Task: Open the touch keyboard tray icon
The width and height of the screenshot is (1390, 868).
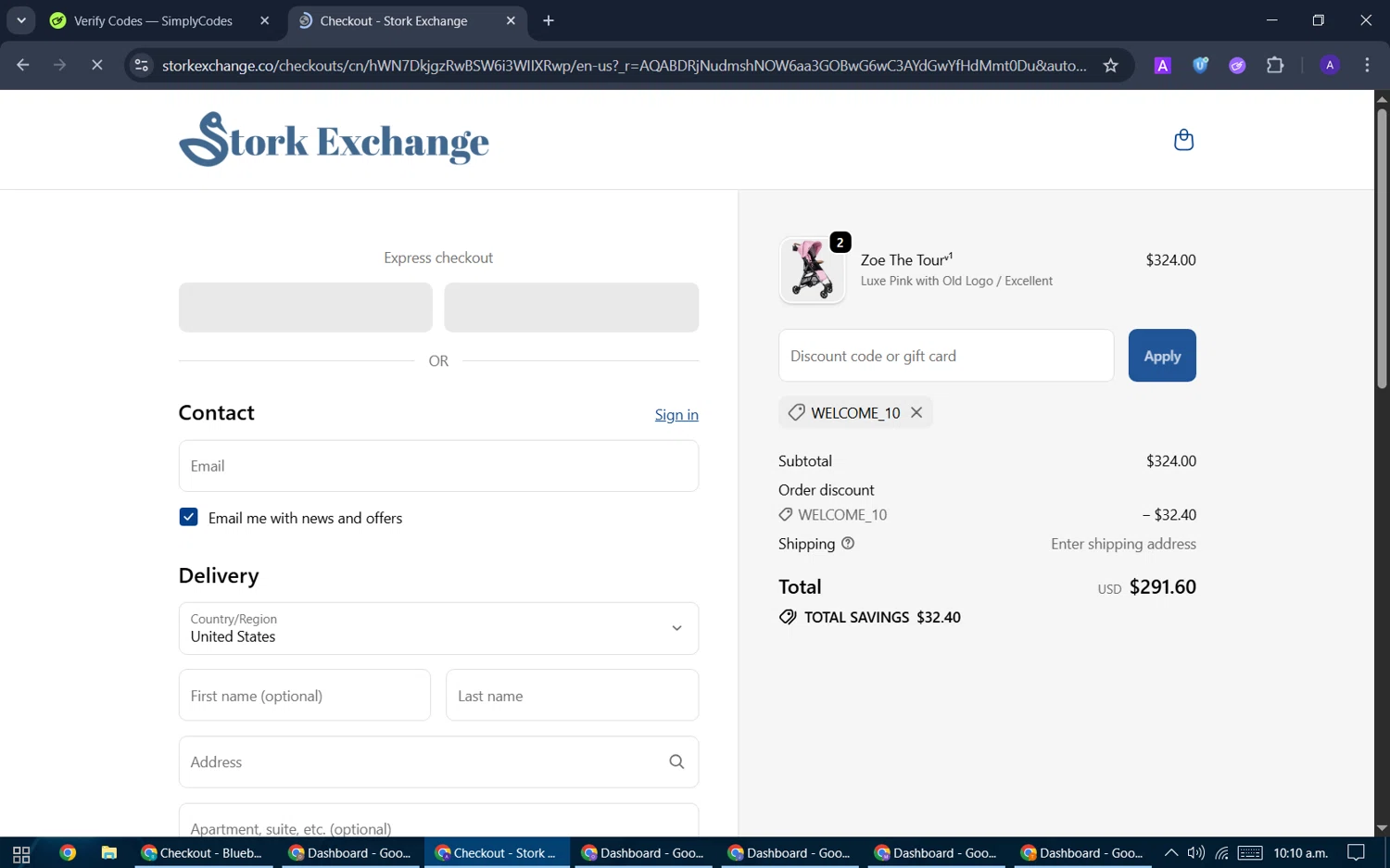Action: tap(1250, 853)
